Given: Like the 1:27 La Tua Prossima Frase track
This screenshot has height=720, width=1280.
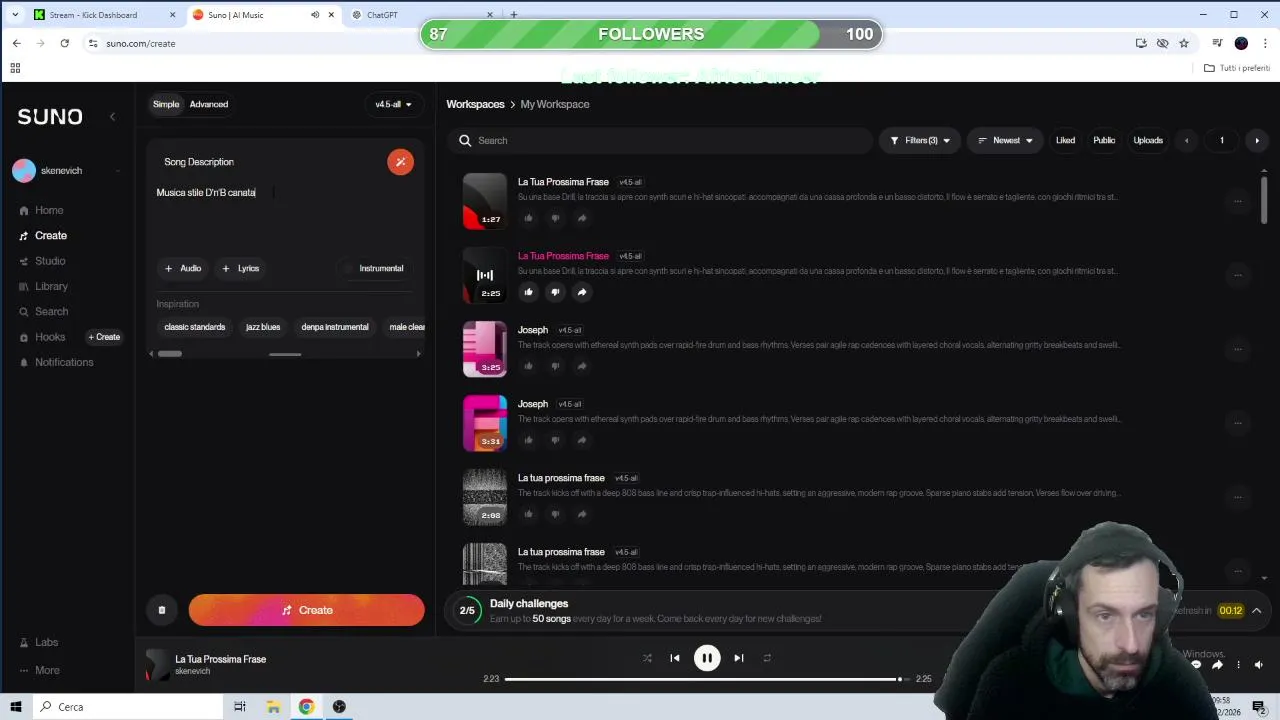Looking at the screenshot, I should pyautogui.click(x=528, y=218).
